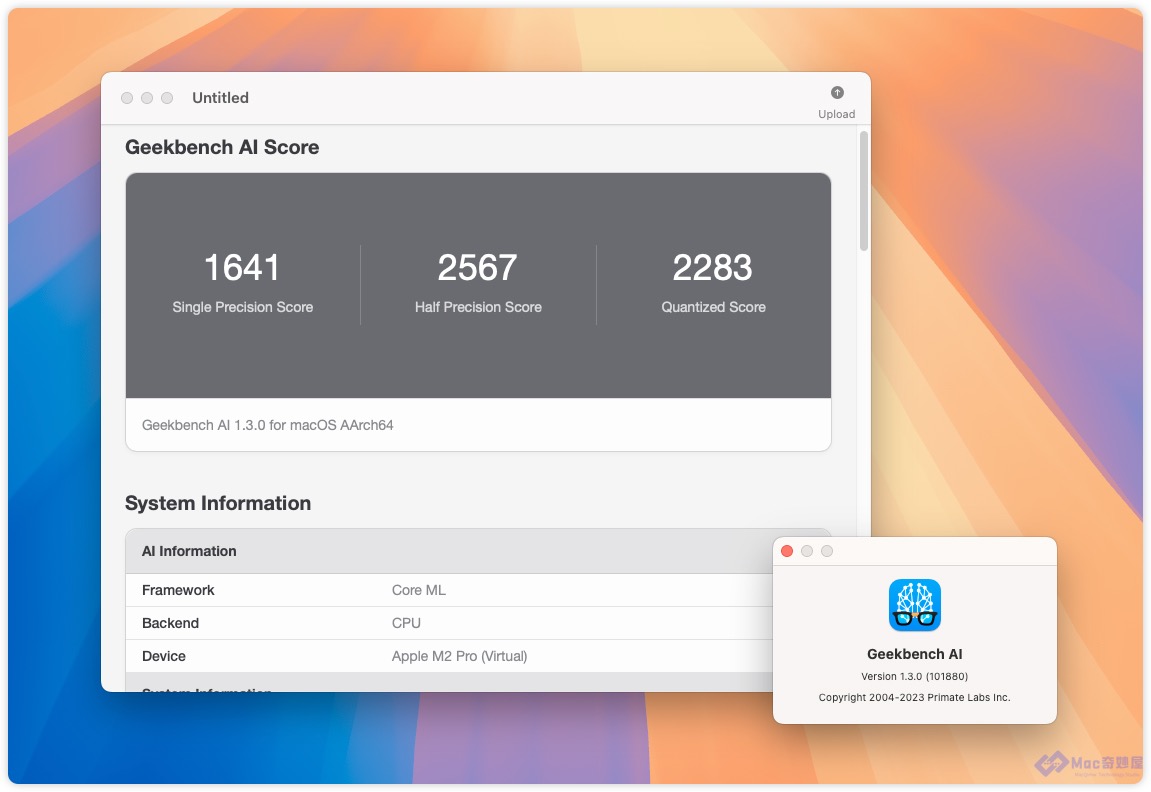Click the 2283 quantized score

pyautogui.click(x=713, y=267)
